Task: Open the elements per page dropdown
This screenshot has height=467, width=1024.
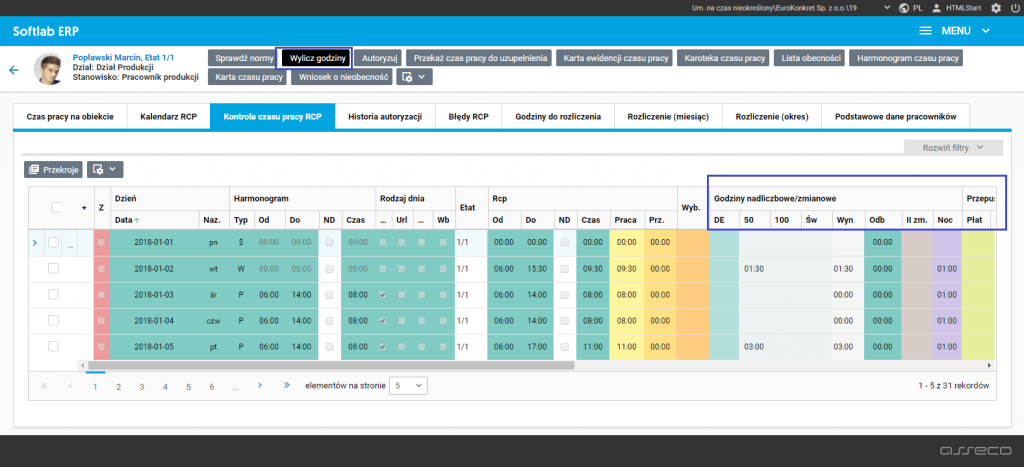Action: coord(408,385)
